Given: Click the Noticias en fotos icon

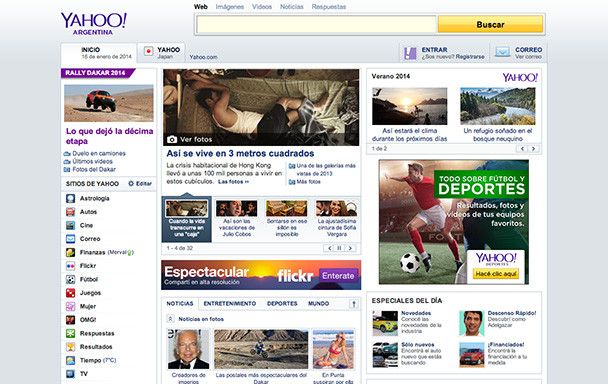Looking at the screenshot, I should tap(170, 319).
